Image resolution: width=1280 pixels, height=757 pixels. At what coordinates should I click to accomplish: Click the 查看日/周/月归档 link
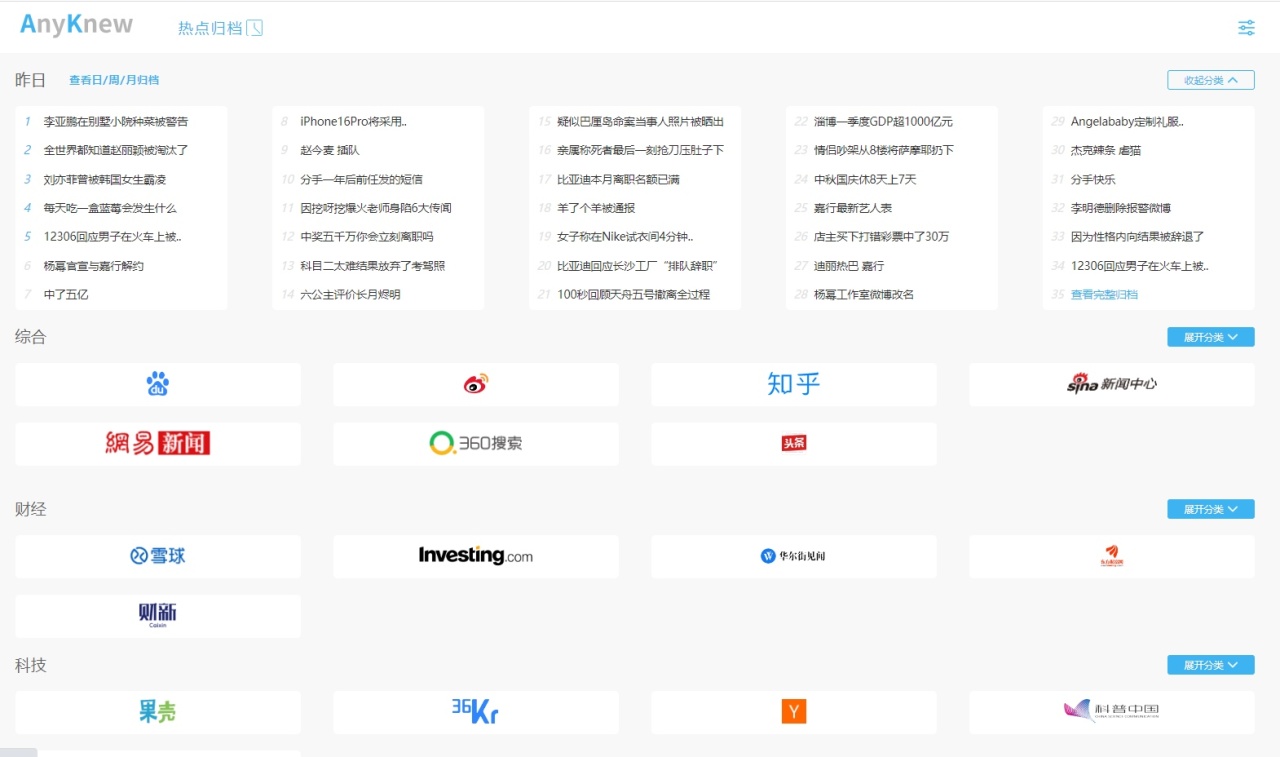[x=114, y=80]
